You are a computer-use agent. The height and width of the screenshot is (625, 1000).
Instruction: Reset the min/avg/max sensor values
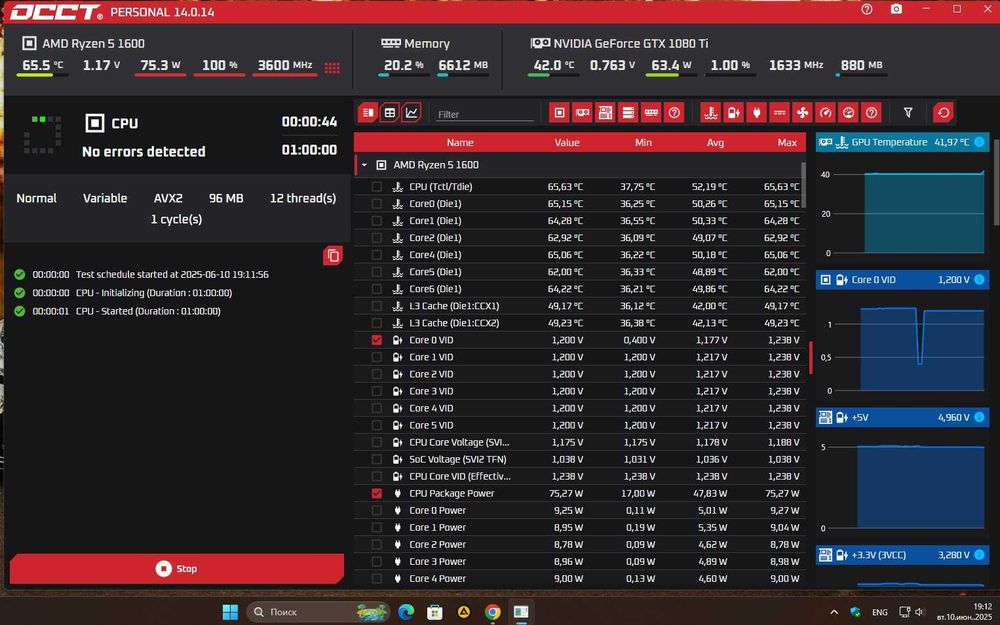943,113
